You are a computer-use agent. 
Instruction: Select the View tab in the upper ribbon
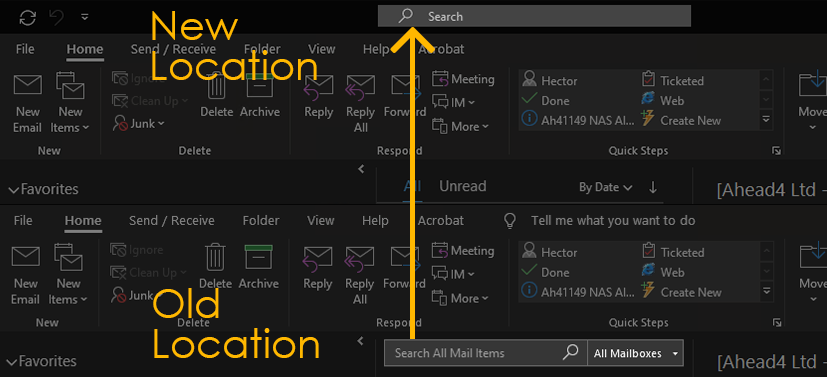click(x=321, y=49)
